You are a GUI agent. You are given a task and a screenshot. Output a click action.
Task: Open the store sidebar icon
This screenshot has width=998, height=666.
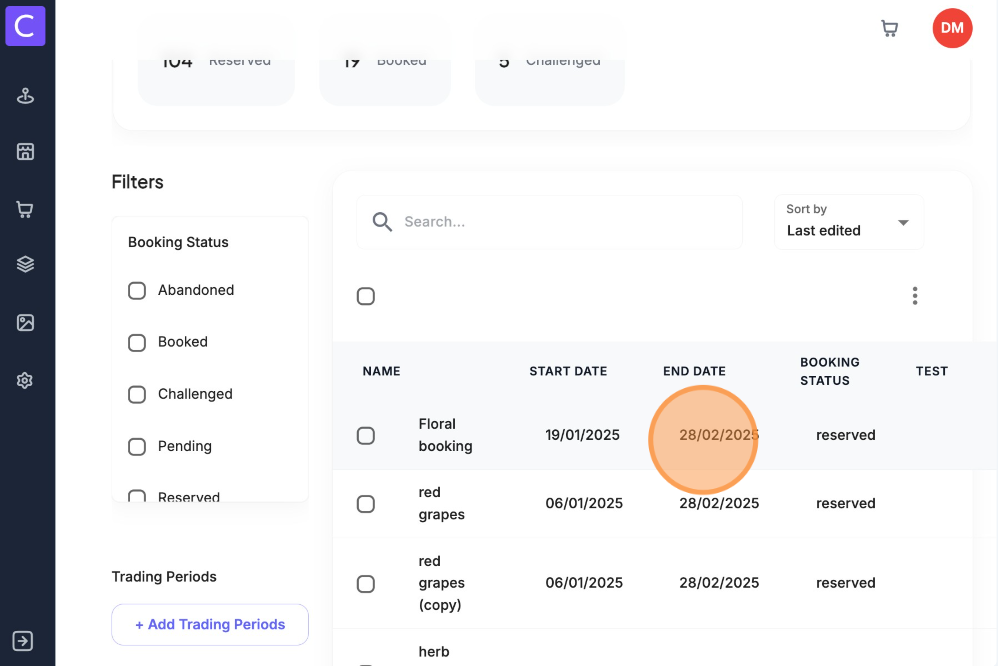pos(25,152)
